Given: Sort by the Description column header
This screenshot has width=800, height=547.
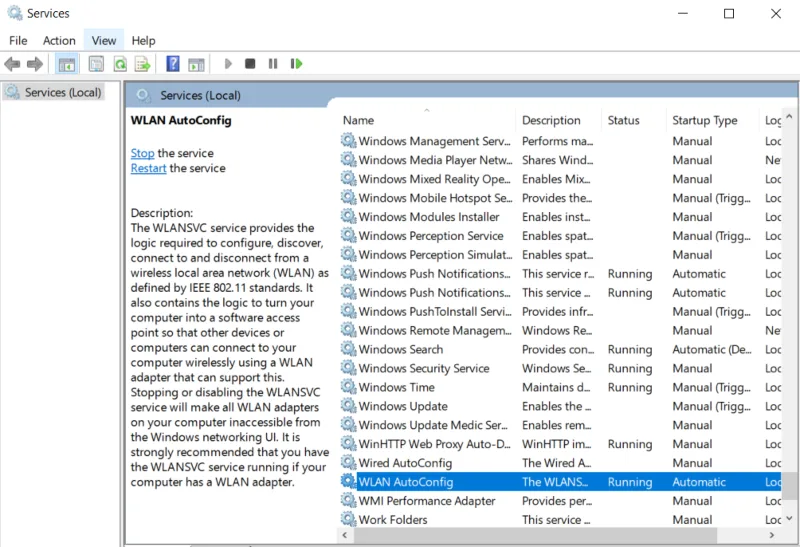Looking at the screenshot, I should 551,120.
